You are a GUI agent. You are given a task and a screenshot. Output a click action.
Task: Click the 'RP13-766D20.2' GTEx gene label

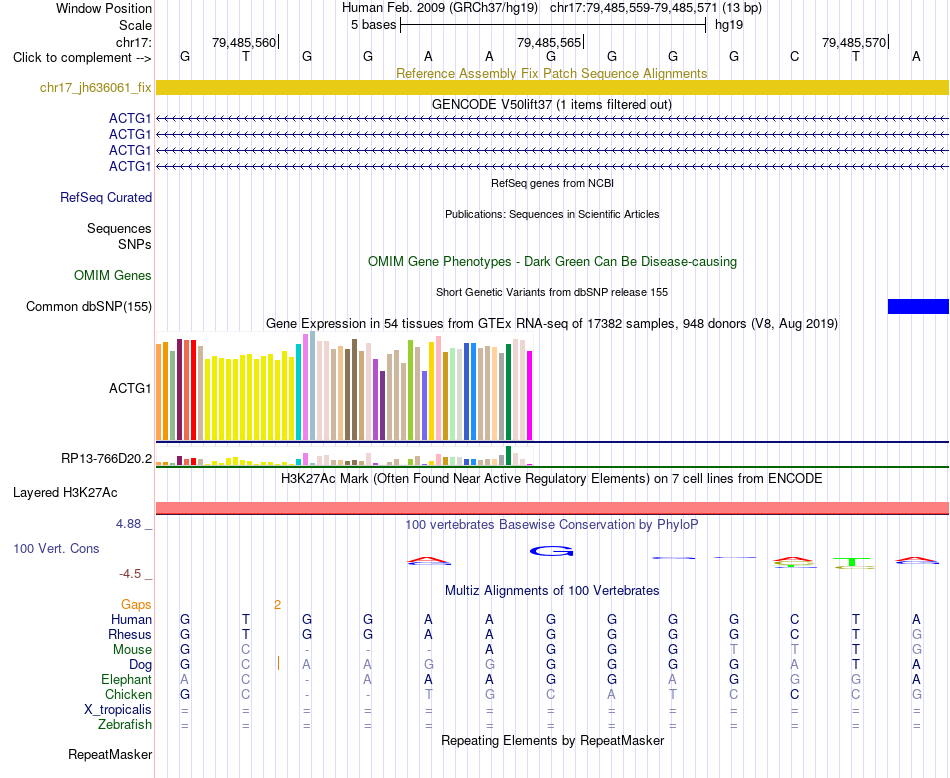pos(107,459)
